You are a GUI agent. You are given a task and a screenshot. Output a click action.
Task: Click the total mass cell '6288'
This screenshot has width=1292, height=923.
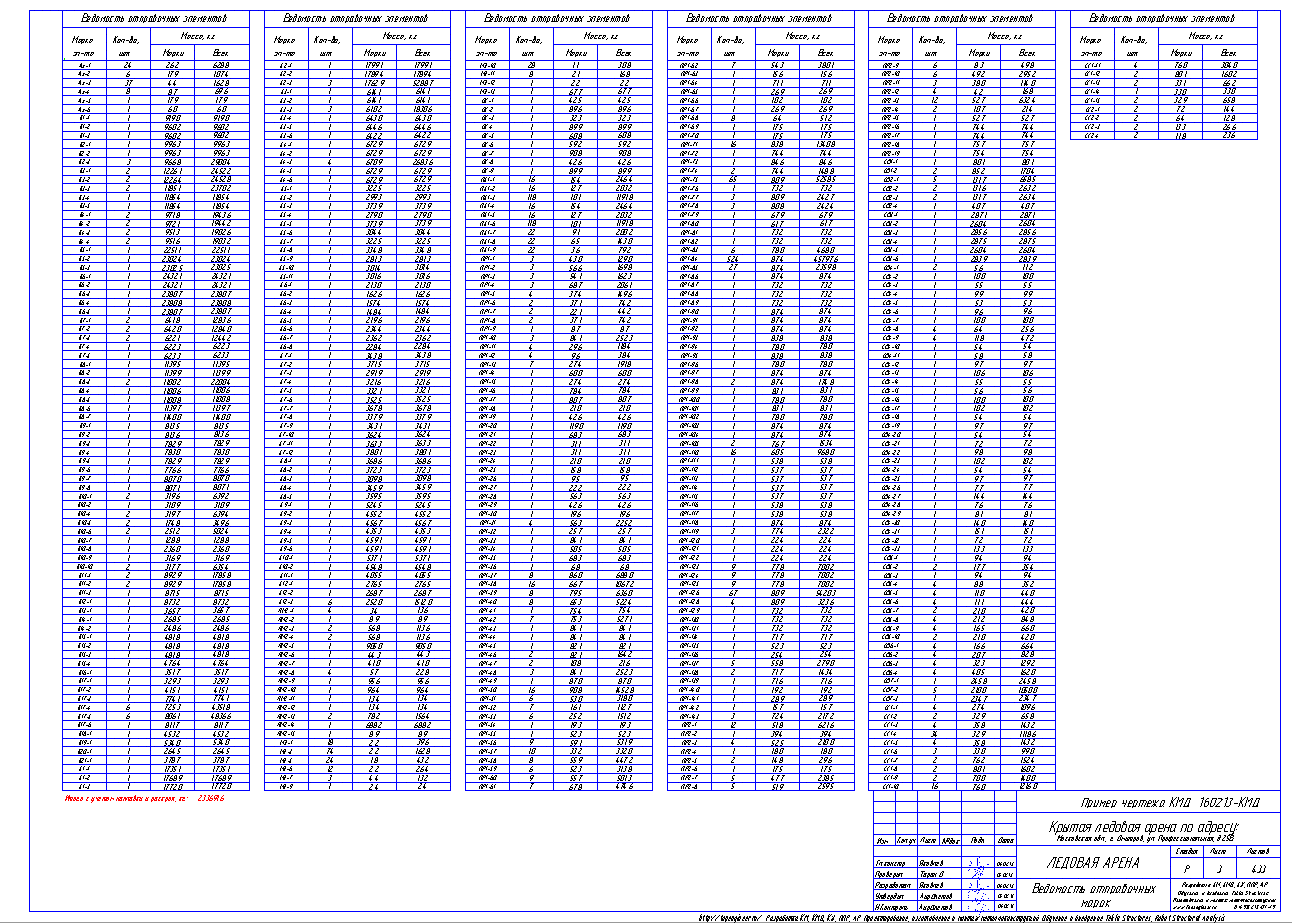[x=221, y=64]
